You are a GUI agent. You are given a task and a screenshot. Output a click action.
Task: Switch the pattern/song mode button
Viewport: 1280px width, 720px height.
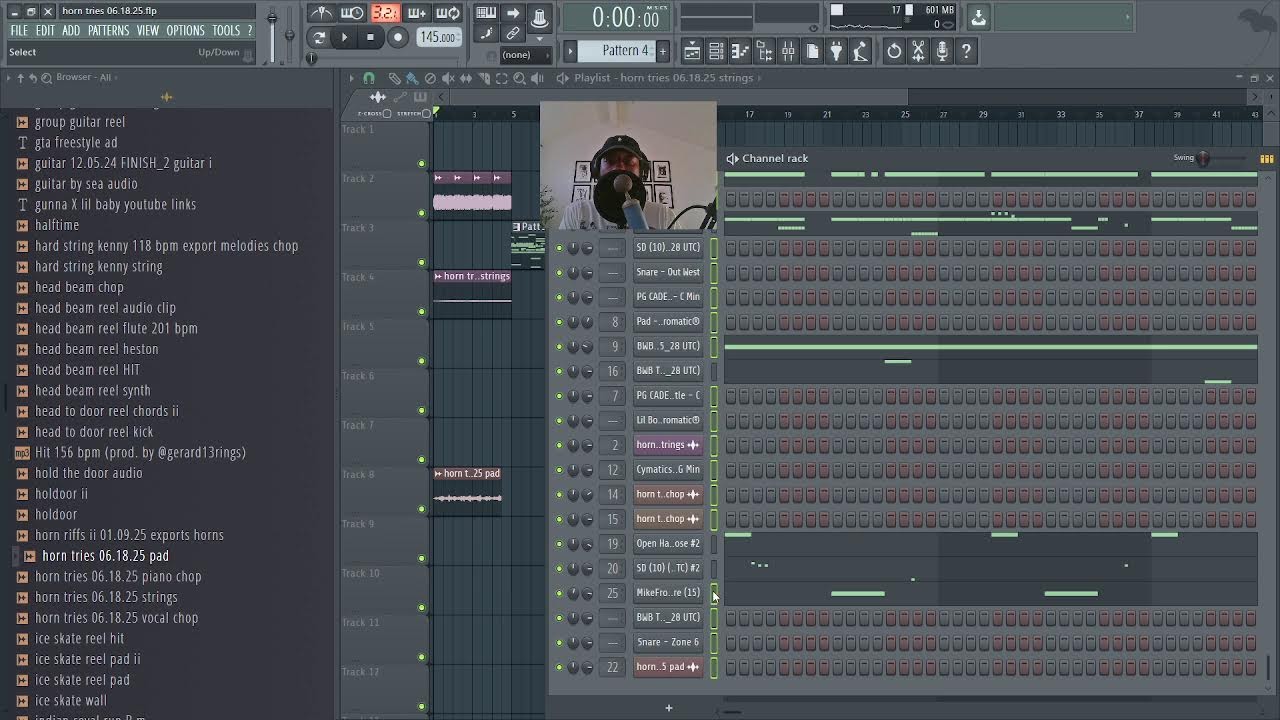tap(319, 37)
